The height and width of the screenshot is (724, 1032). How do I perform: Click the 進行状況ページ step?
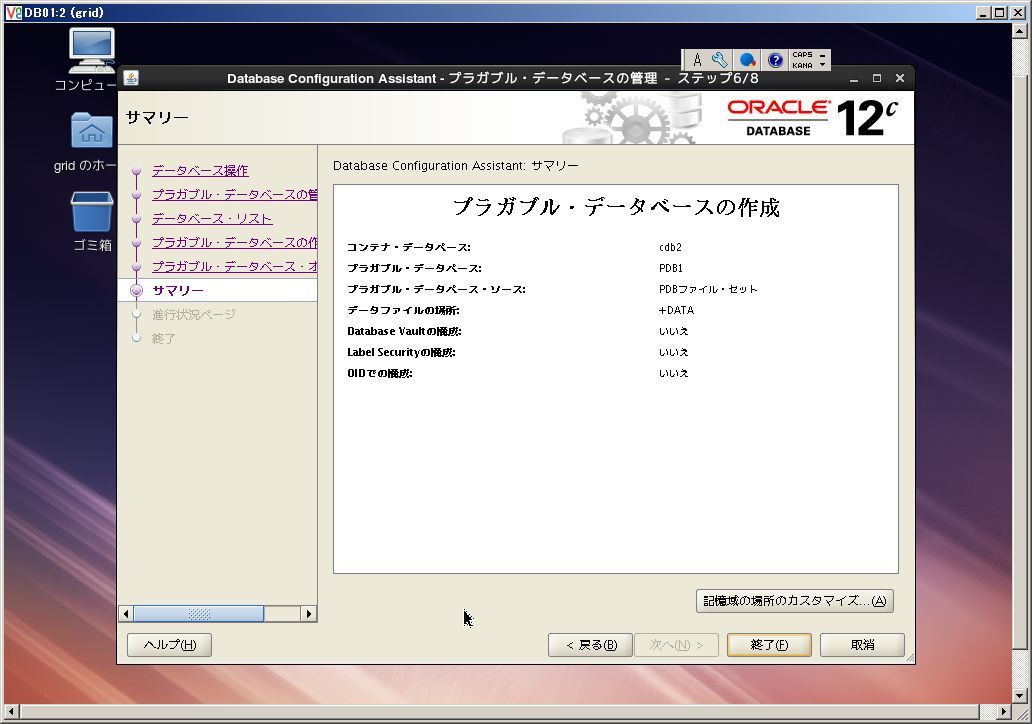click(x=194, y=314)
